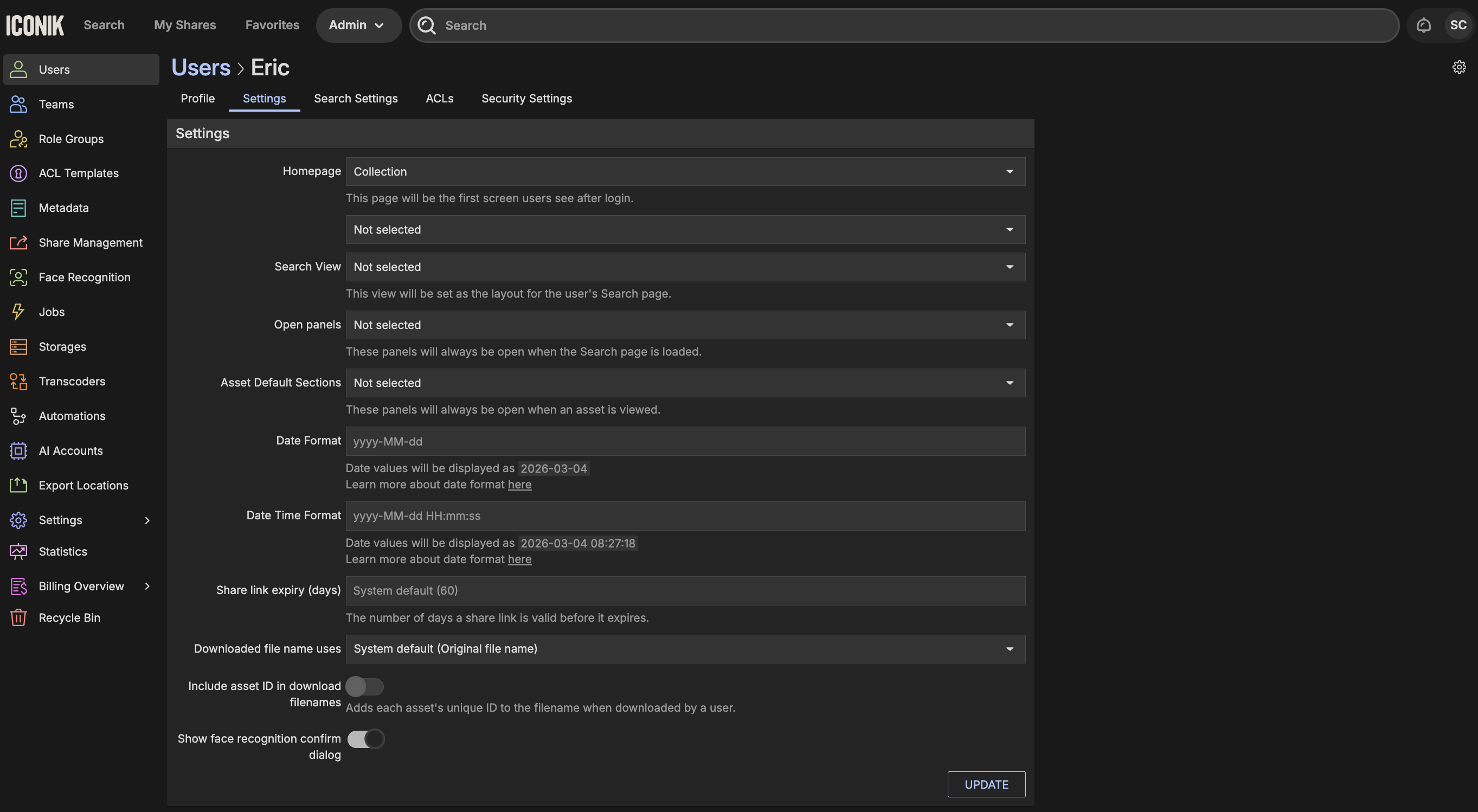Open Share Management icon in sidebar

18,242
